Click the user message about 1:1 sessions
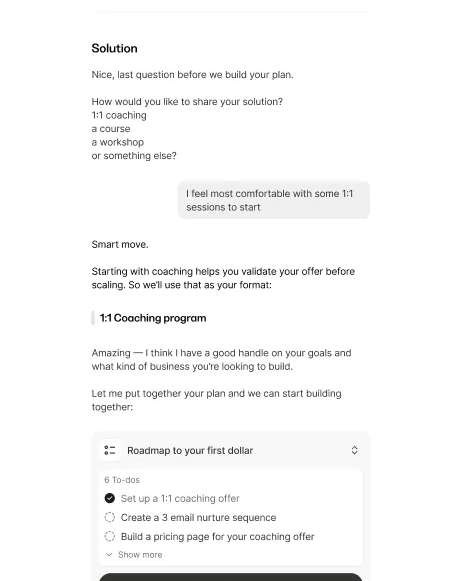 pos(273,200)
